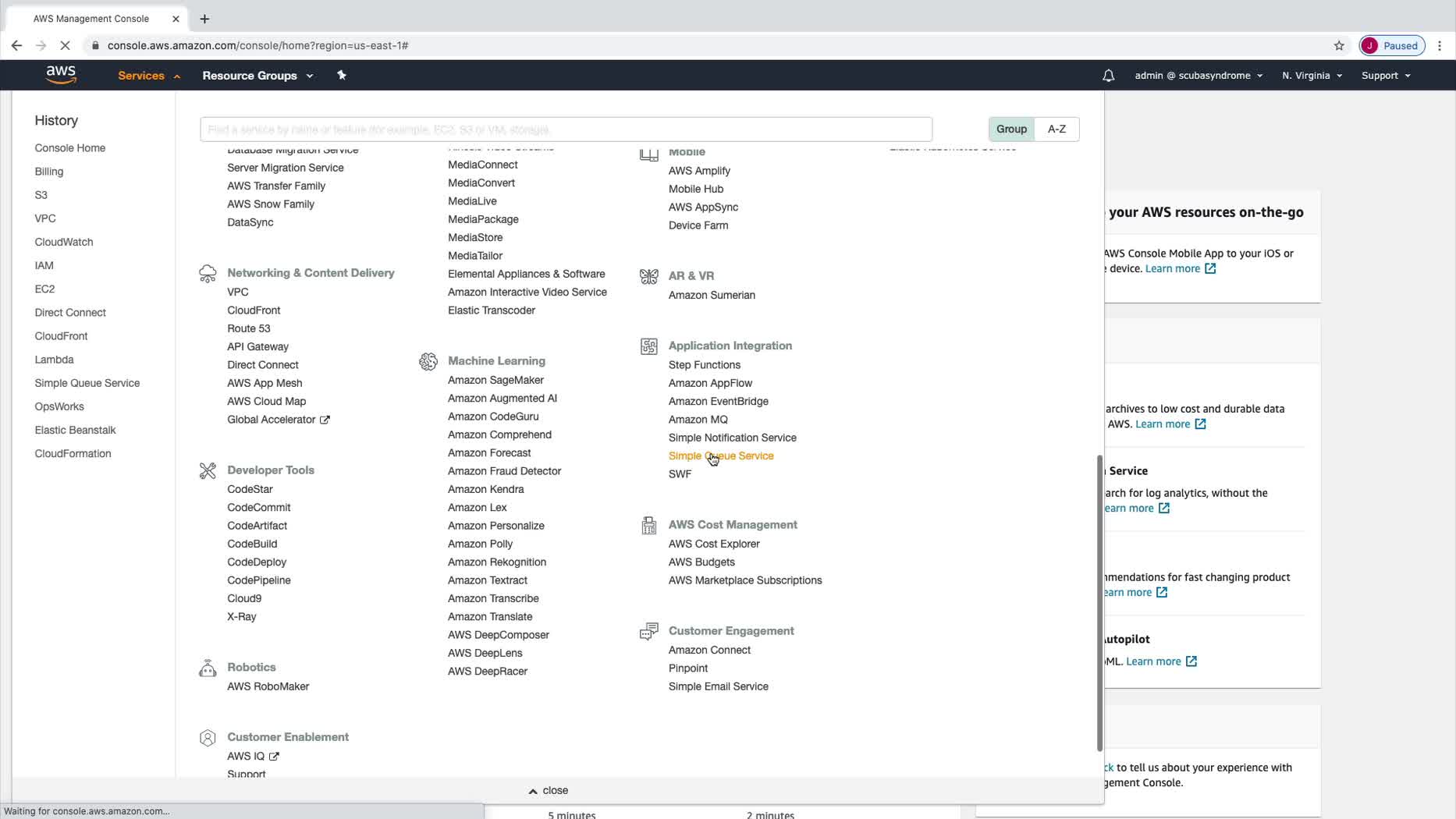The image size is (1456, 819).
Task: Click the Mobile category icon
Action: pyautogui.click(x=649, y=154)
